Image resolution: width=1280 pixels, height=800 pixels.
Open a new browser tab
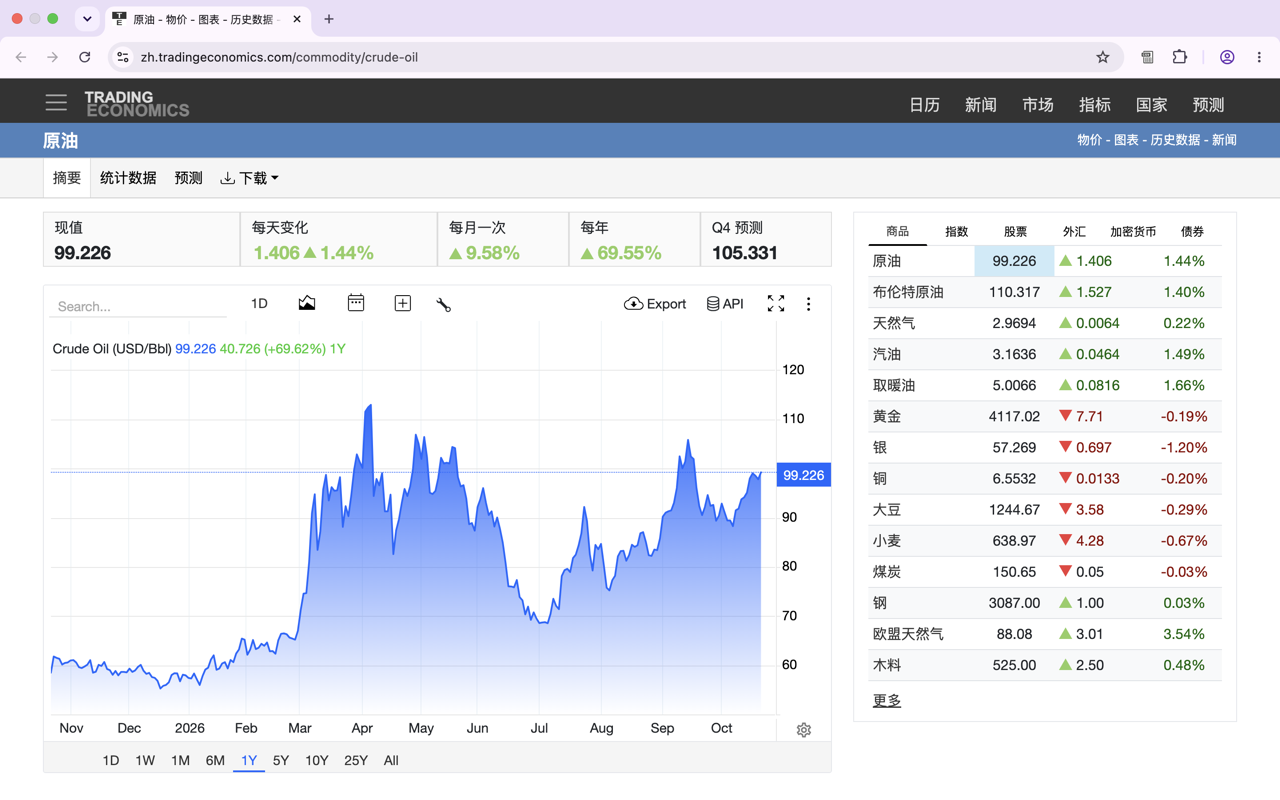click(x=329, y=19)
